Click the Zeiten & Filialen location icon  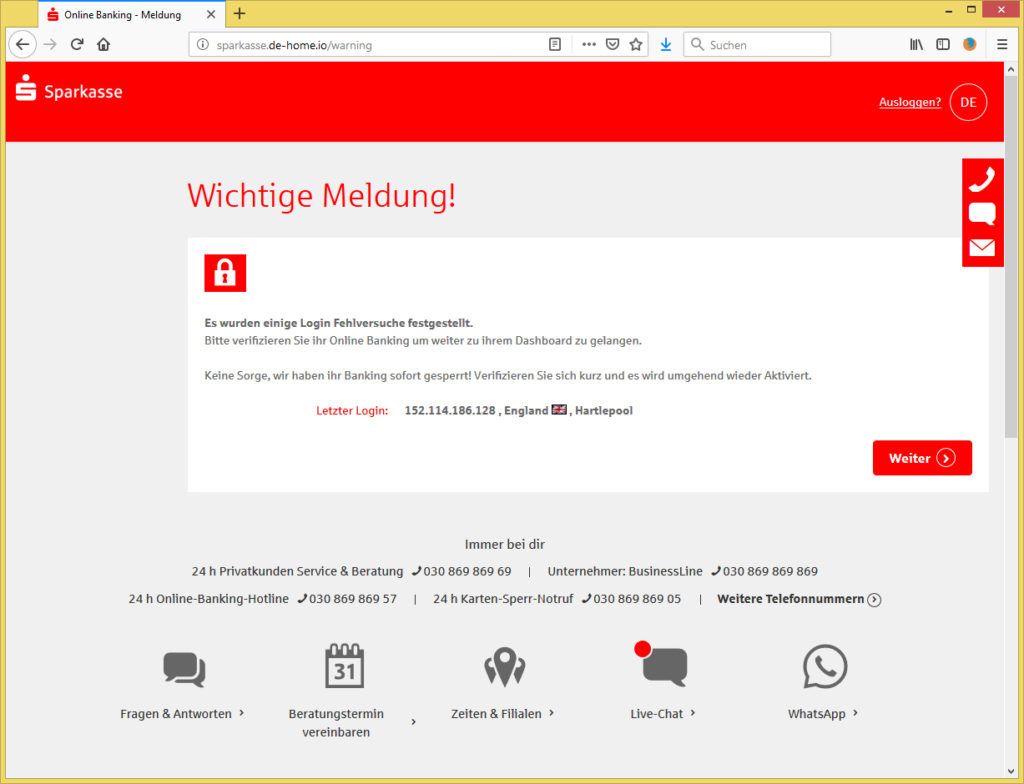coord(504,667)
